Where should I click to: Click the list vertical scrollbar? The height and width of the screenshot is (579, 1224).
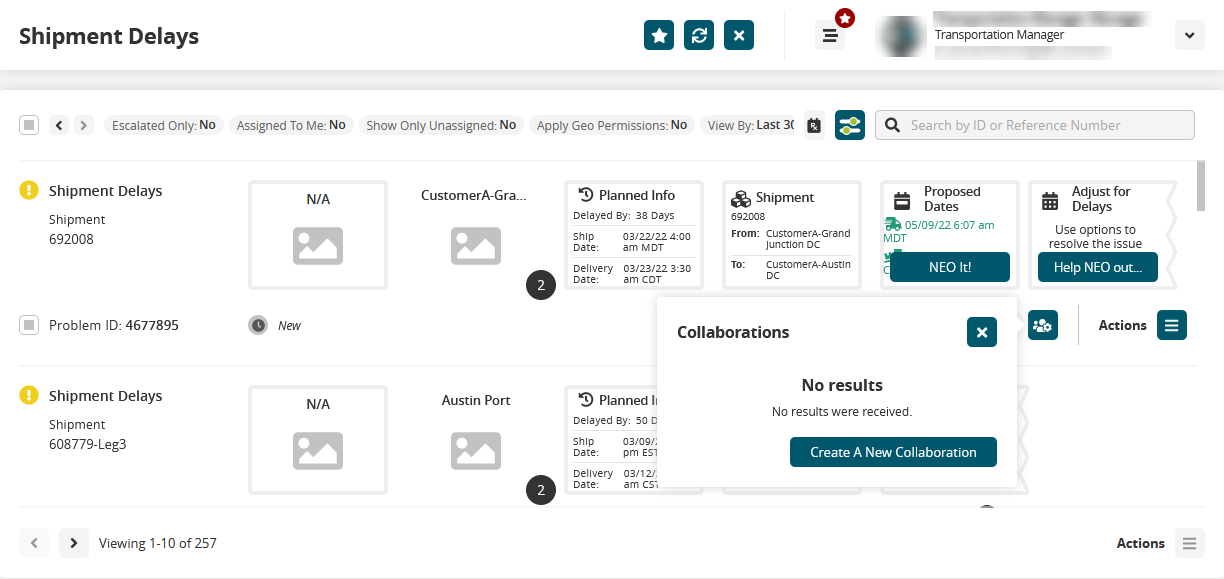tap(1201, 185)
